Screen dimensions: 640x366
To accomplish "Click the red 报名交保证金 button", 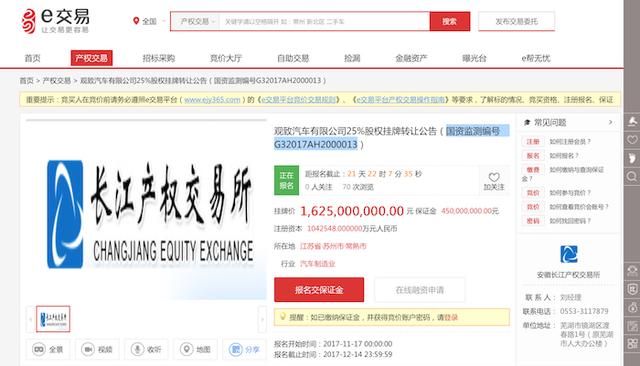I will [319, 290].
